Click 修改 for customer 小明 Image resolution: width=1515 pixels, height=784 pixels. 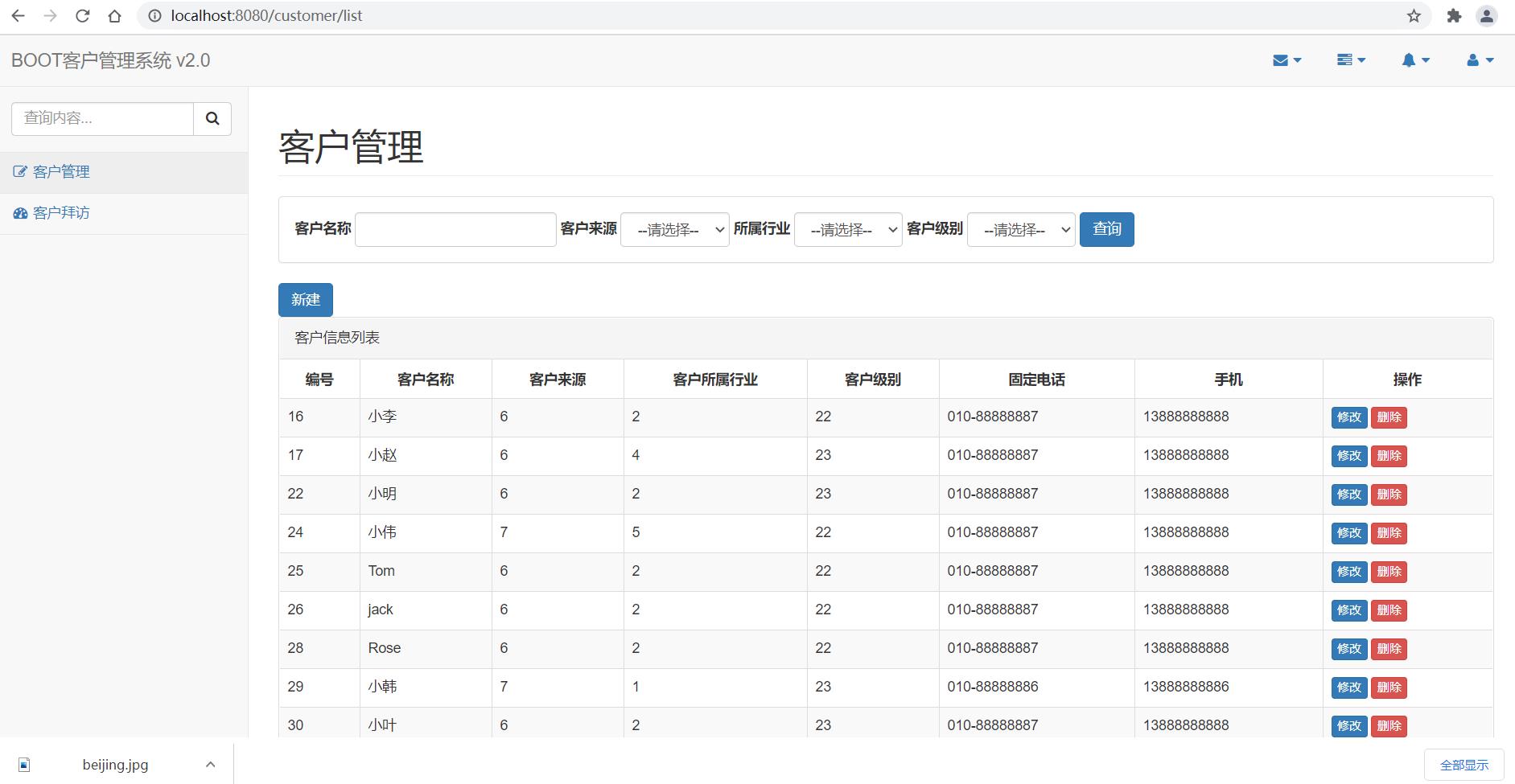[x=1349, y=495]
